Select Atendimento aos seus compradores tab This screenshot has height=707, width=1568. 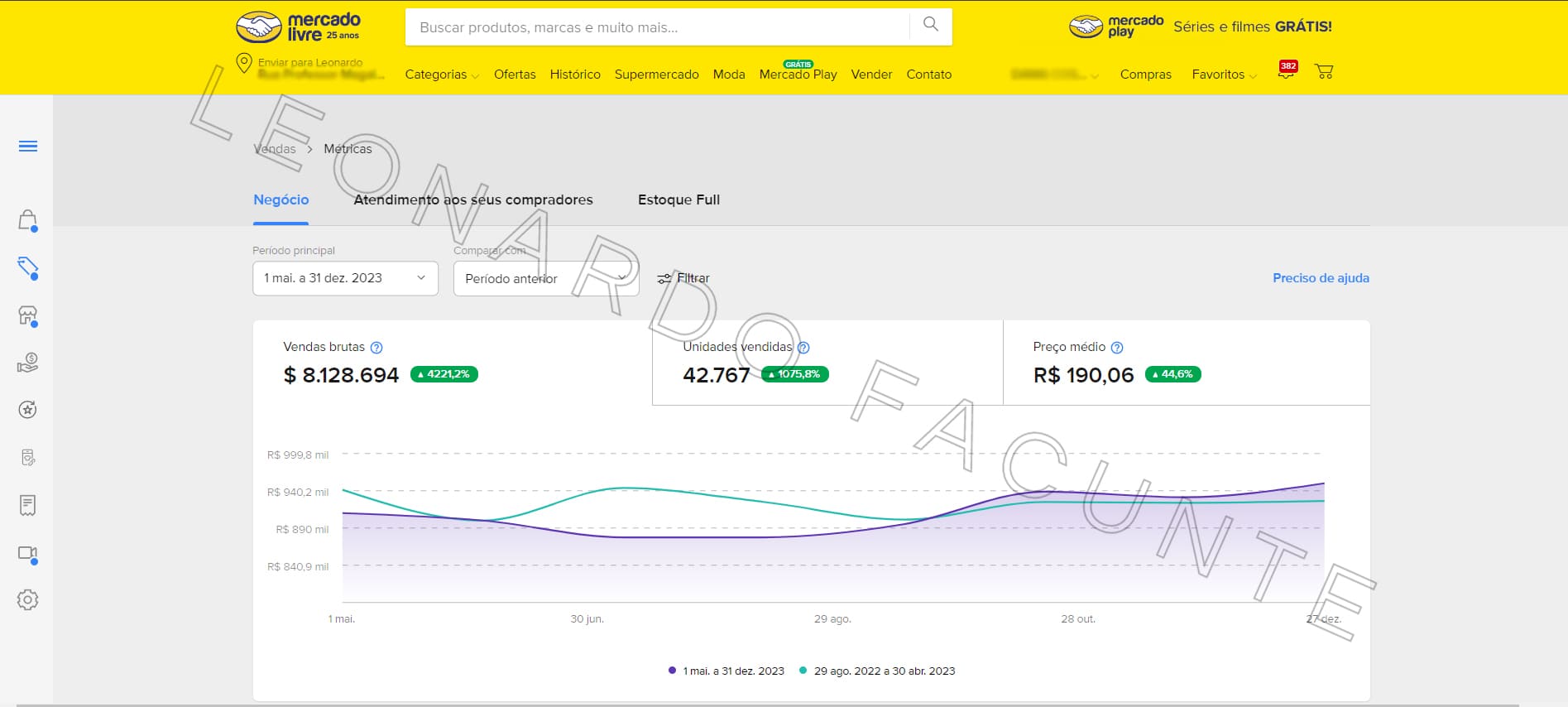pos(473,200)
